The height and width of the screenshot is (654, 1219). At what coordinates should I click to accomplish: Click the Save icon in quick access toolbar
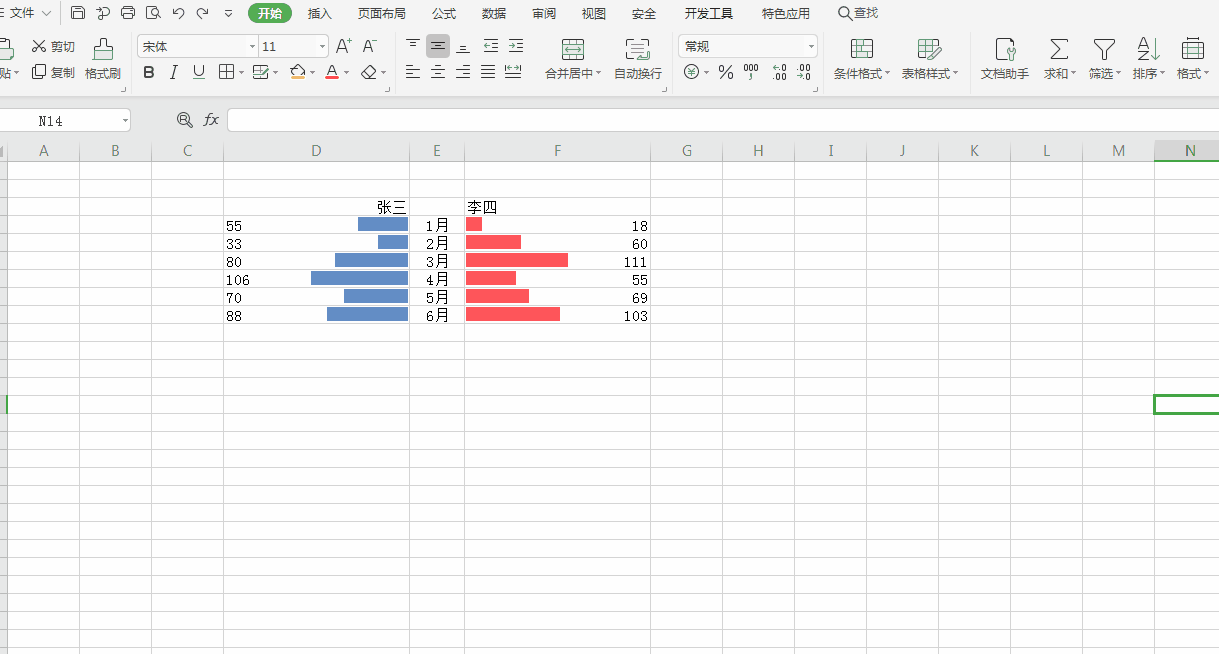pos(78,13)
